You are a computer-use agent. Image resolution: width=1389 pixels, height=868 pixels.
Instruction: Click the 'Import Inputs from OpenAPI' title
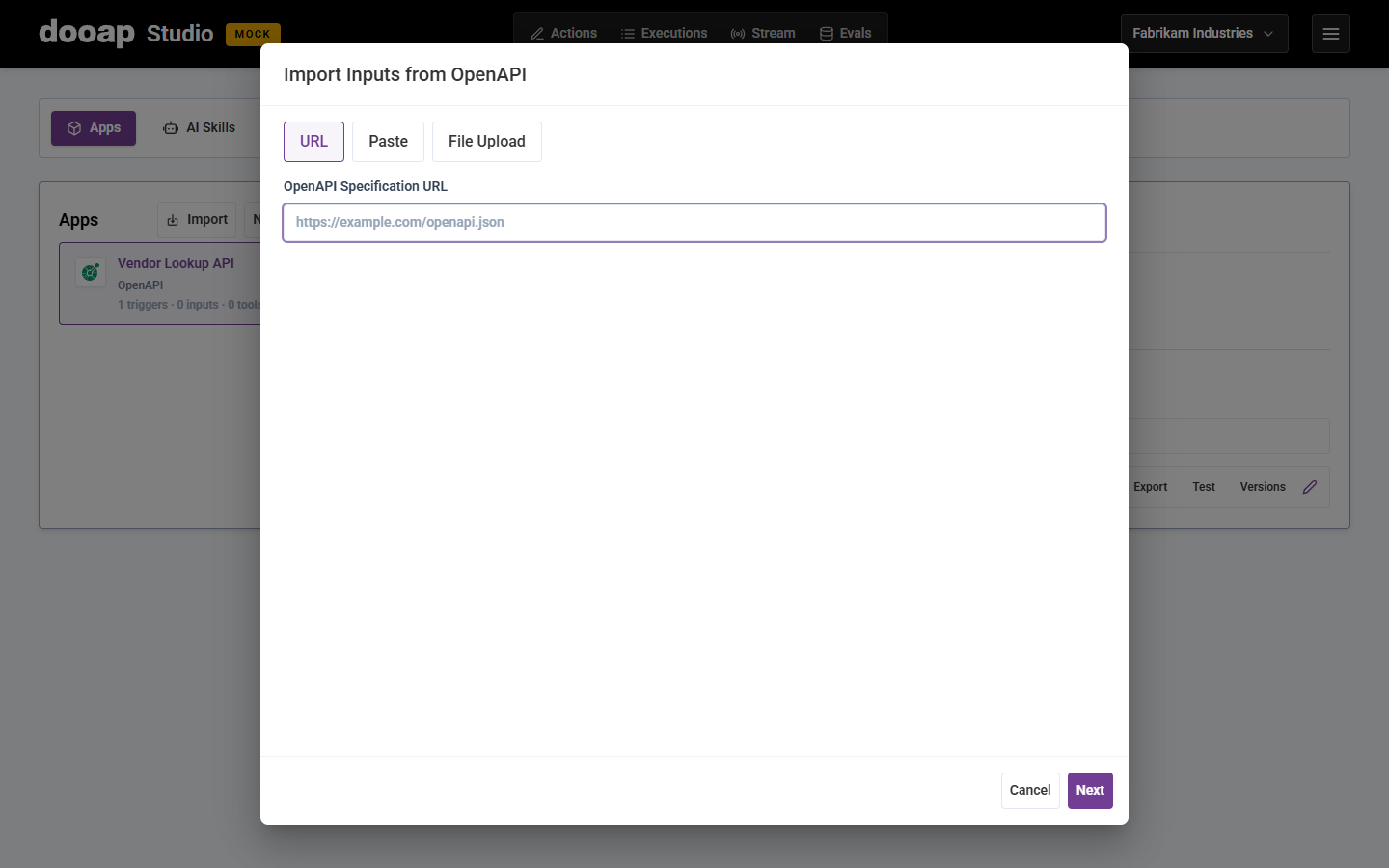click(x=405, y=75)
